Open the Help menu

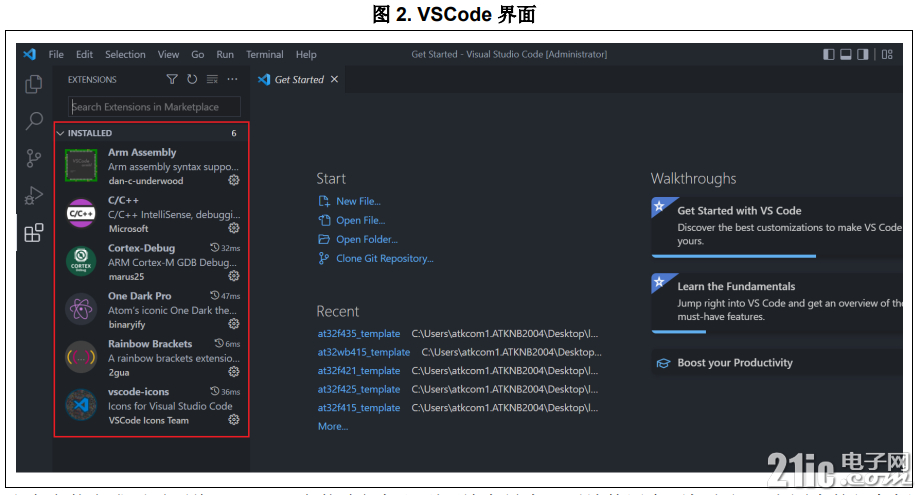pos(306,54)
